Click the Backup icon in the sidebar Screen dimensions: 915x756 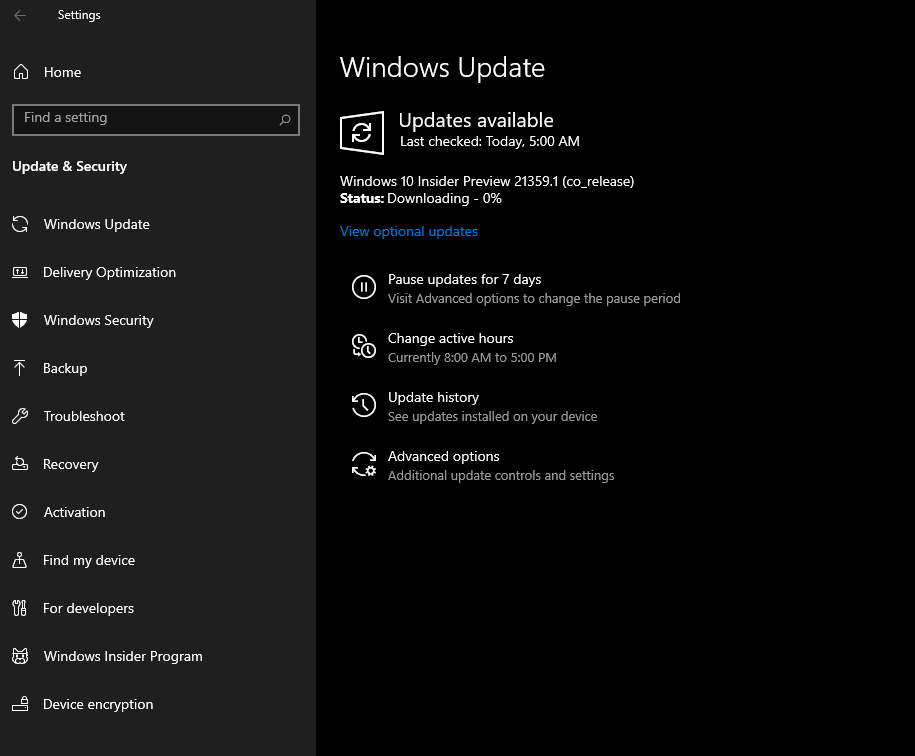[x=20, y=368]
